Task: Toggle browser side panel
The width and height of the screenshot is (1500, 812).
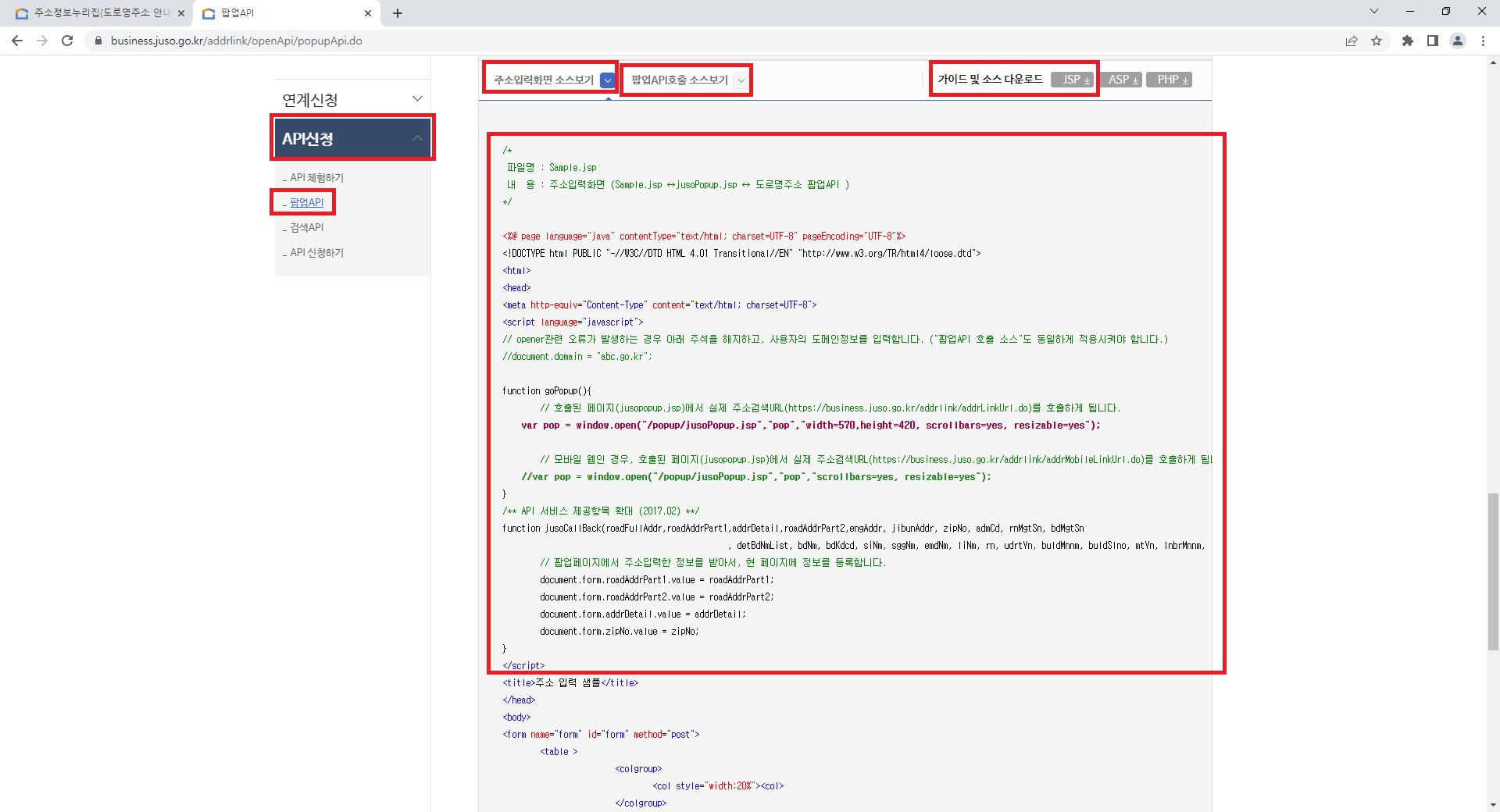Action: tap(1433, 41)
